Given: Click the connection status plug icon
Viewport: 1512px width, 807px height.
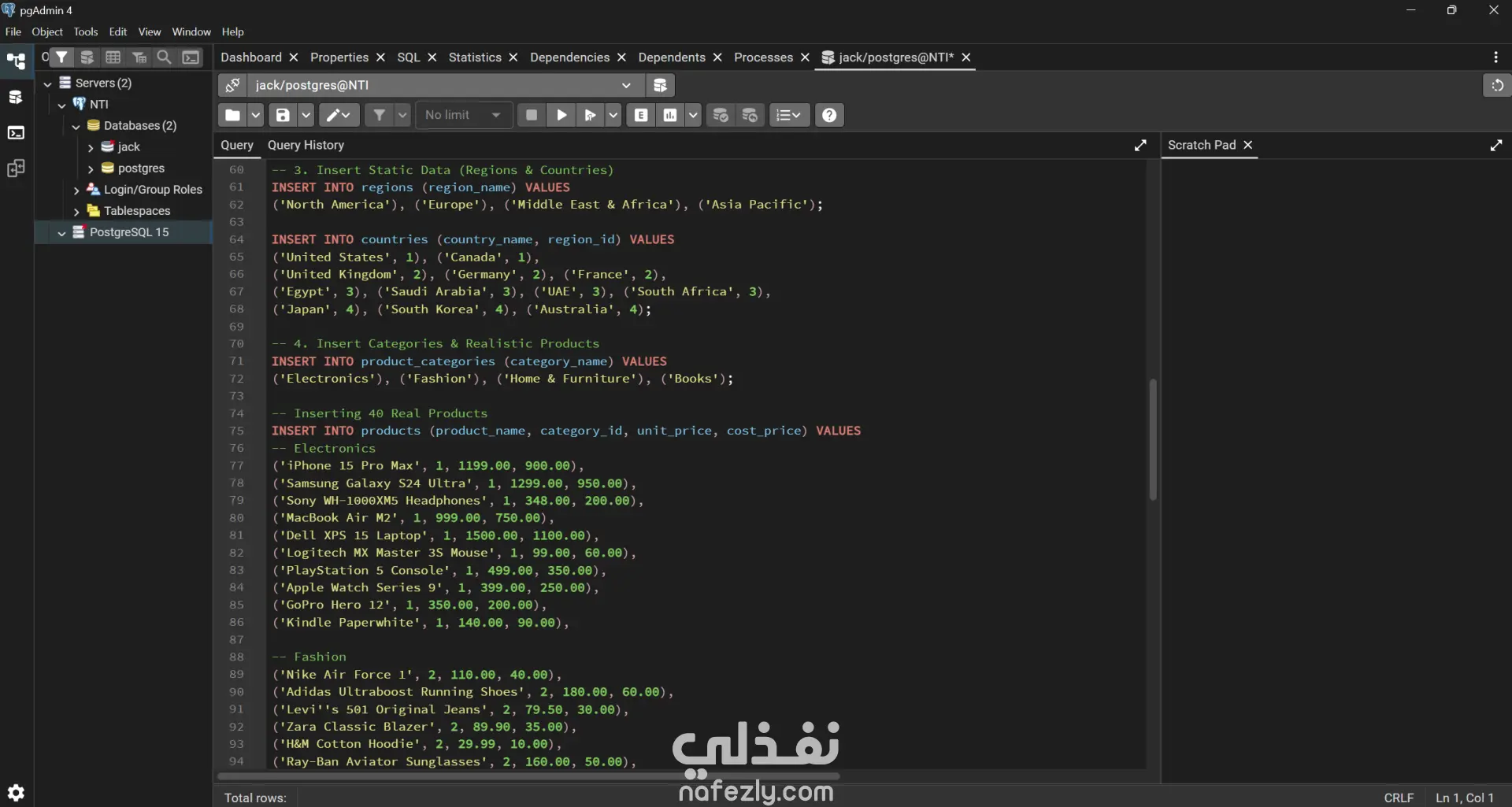Looking at the screenshot, I should pos(232,85).
